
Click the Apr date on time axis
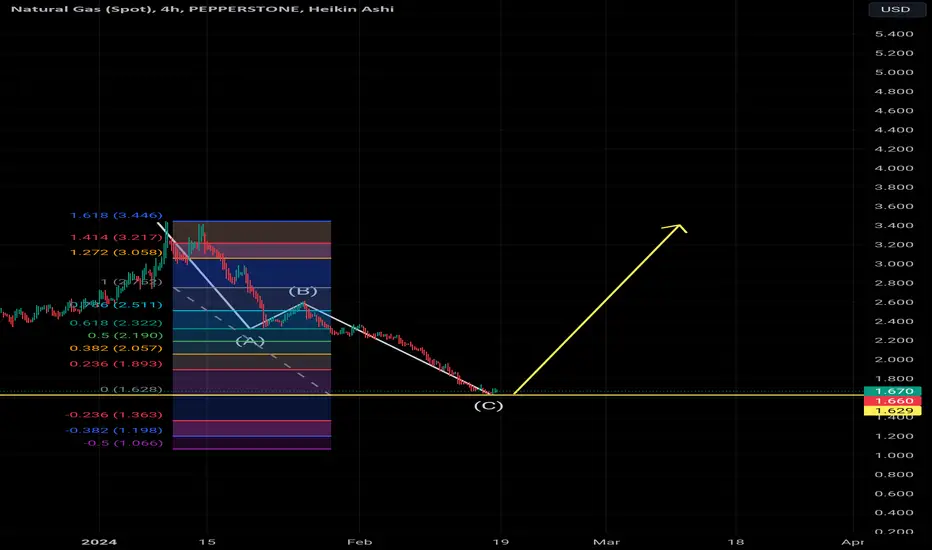[x=853, y=542]
